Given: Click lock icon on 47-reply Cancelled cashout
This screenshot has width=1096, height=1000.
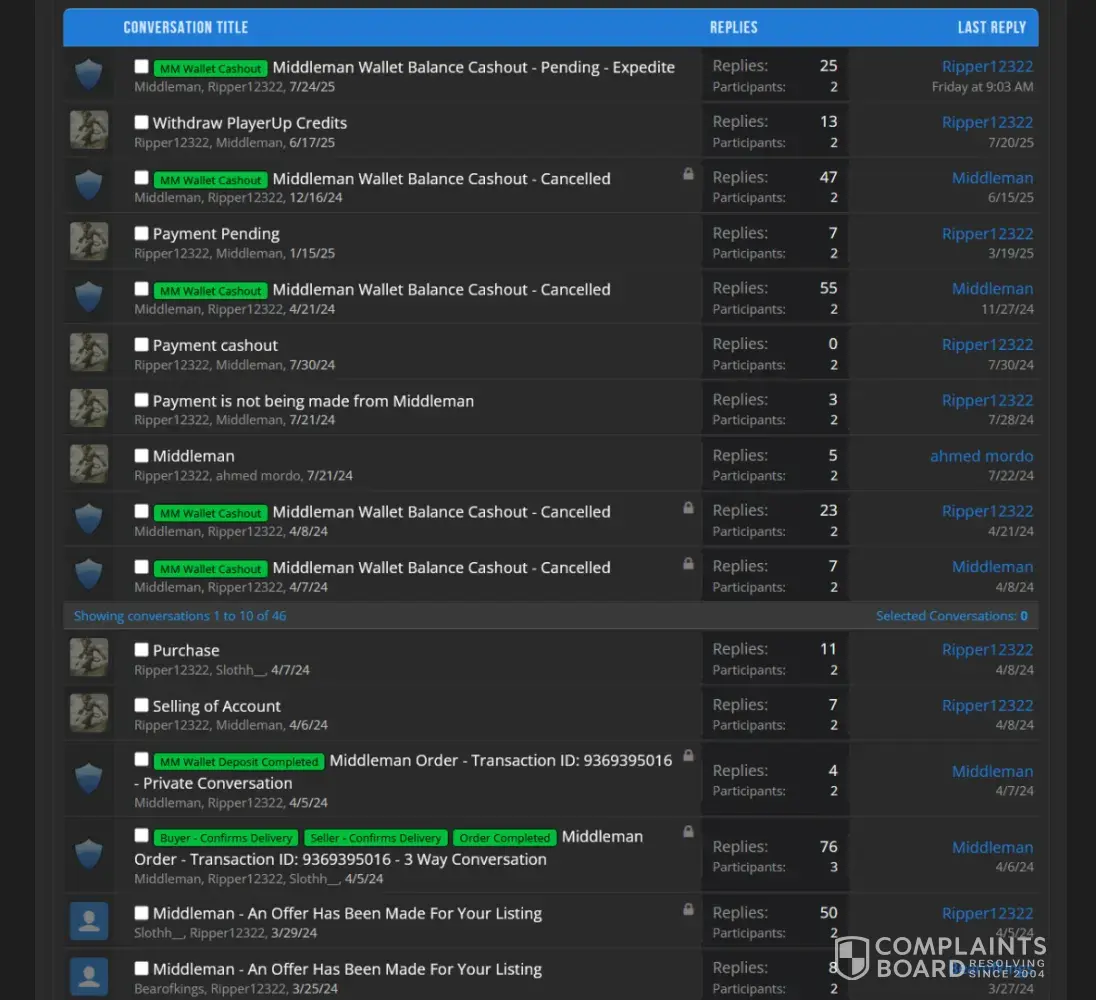Looking at the screenshot, I should [x=688, y=174].
